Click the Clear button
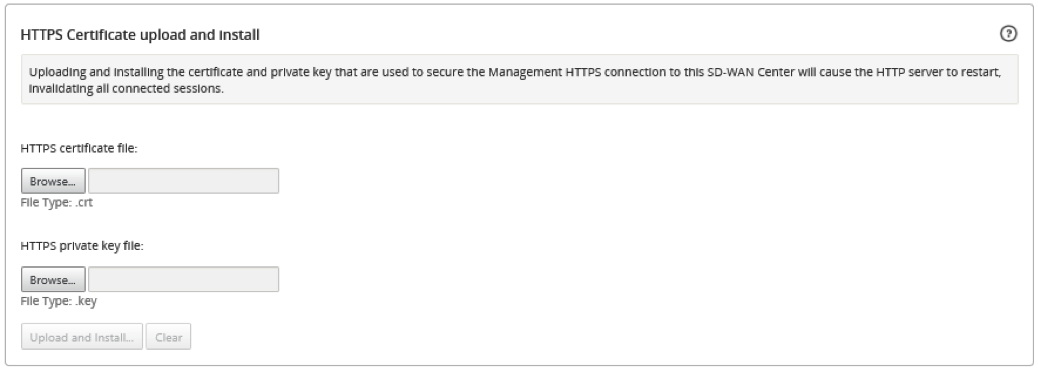Viewport: 1038px width, 370px height. 168,337
